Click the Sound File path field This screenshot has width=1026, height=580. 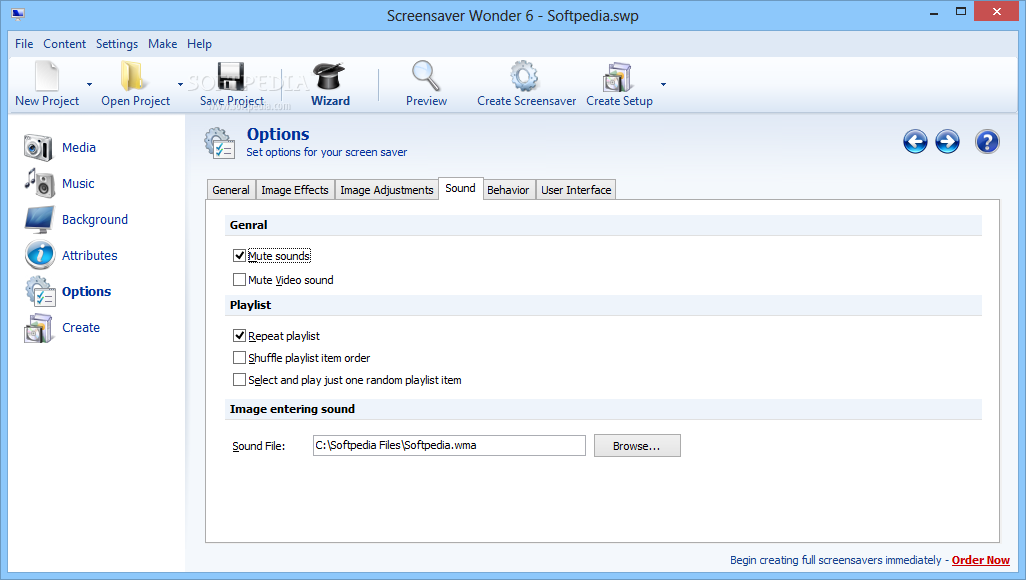pos(449,445)
